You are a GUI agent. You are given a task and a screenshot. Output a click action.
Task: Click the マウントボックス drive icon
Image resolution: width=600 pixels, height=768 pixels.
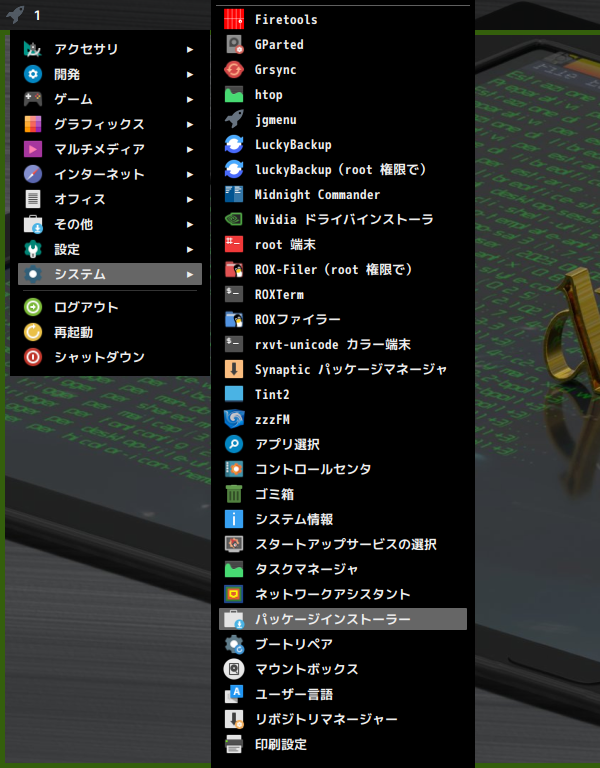click(x=234, y=669)
